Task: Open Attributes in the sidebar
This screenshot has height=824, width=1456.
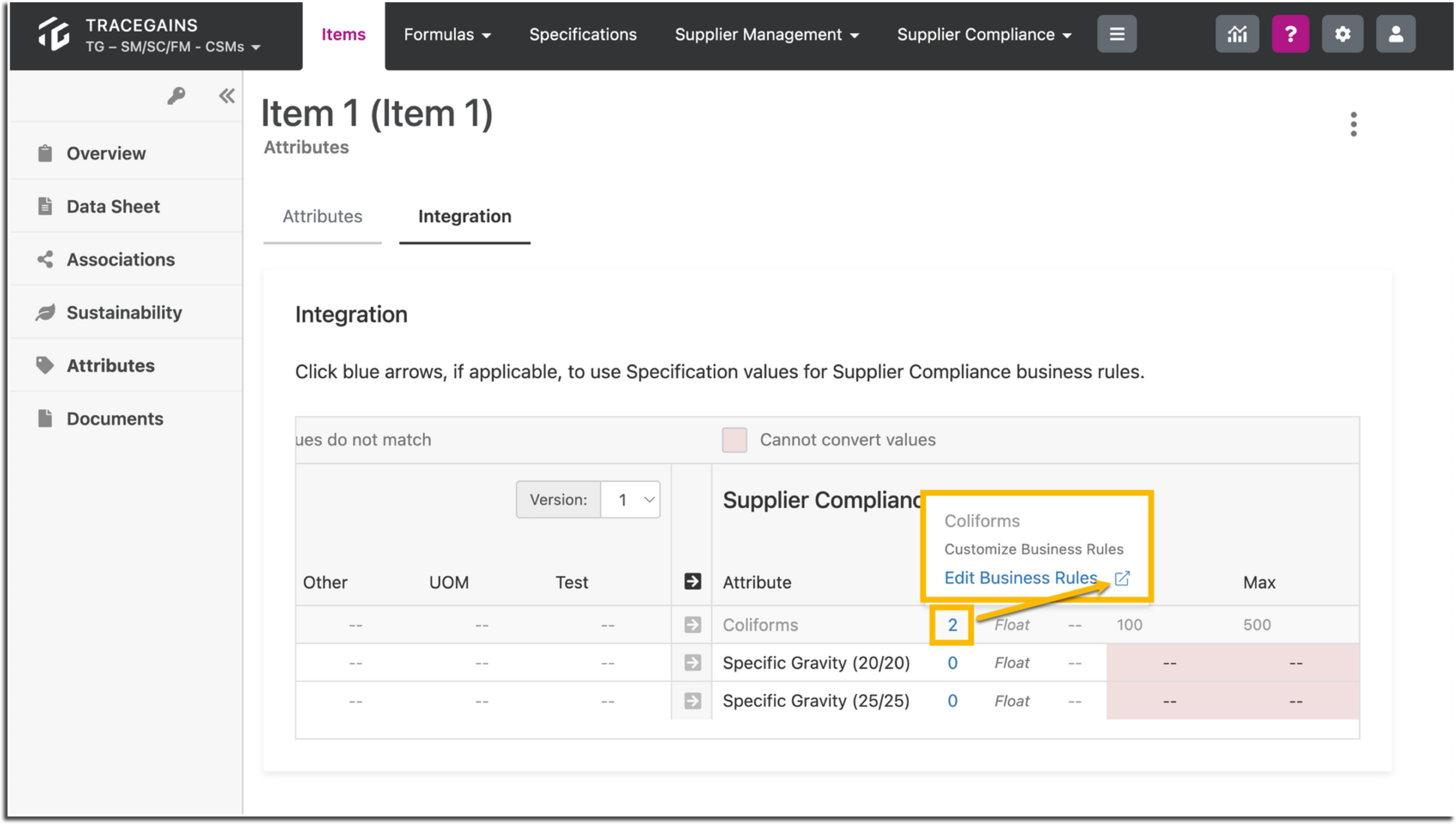Action: tap(110, 366)
